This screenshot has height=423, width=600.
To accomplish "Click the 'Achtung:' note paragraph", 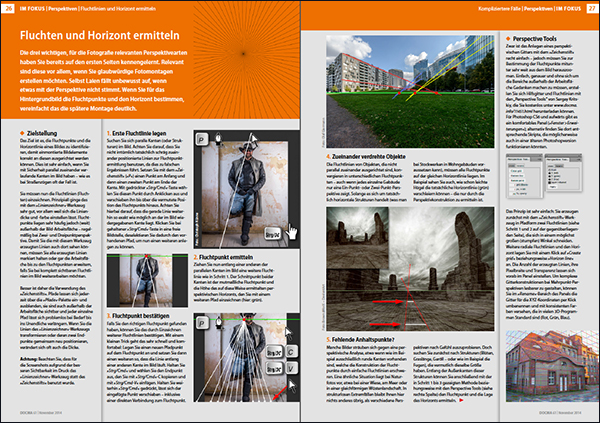I will [x=53, y=371].
